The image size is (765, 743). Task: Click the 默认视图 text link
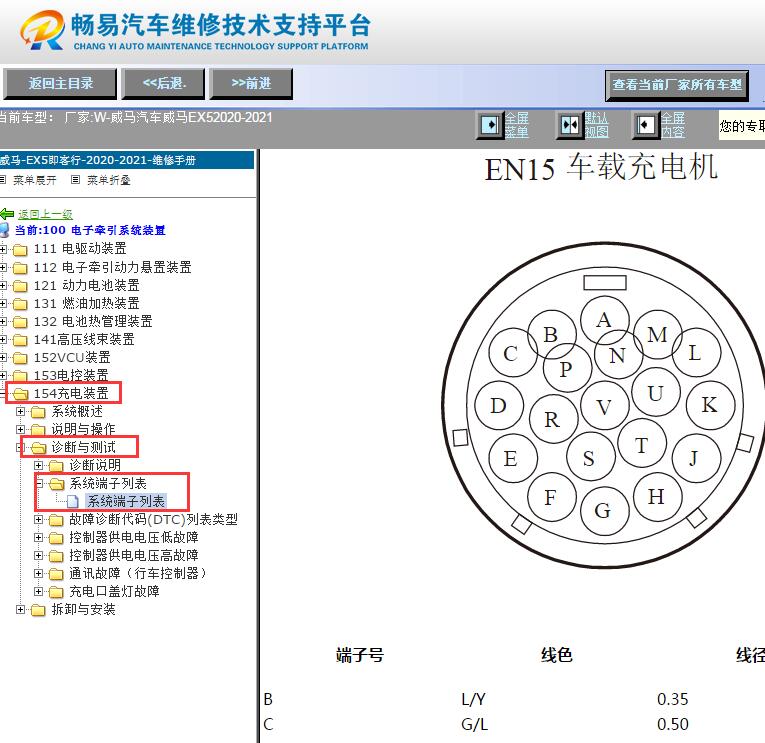click(596, 125)
